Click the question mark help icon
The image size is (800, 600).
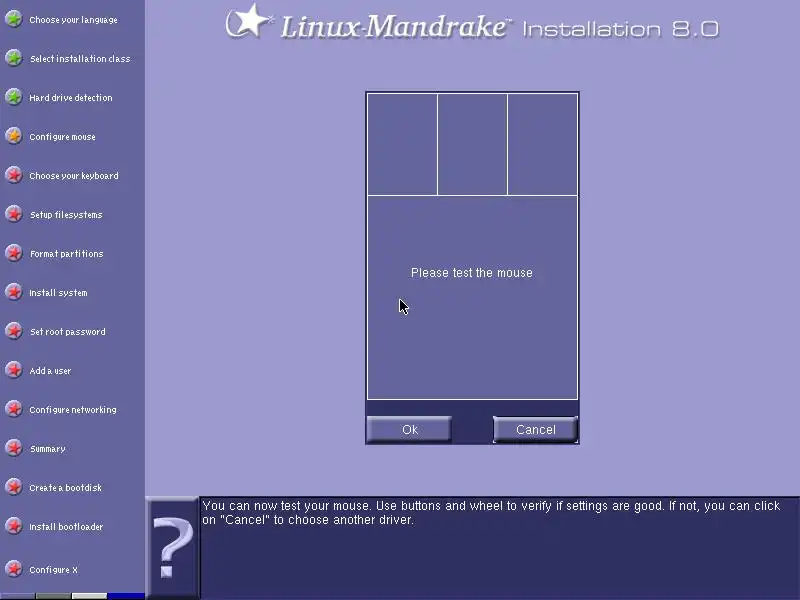(173, 547)
